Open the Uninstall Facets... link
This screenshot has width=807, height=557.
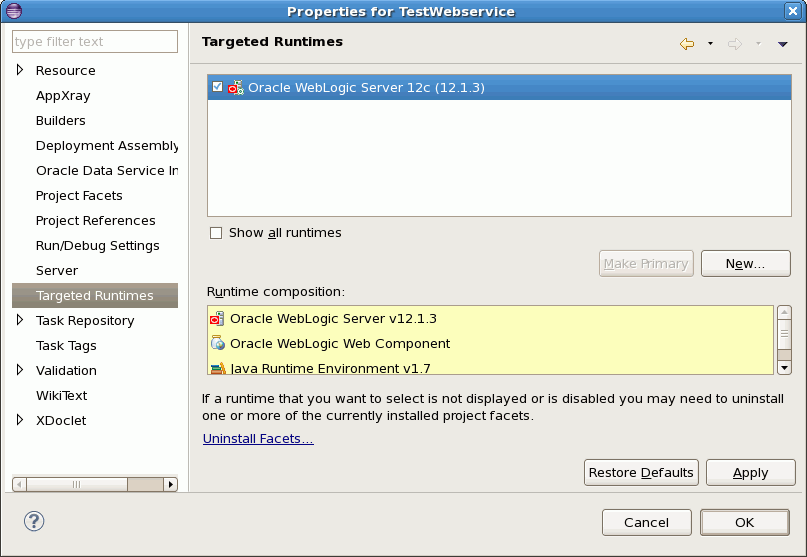pos(258,439)
